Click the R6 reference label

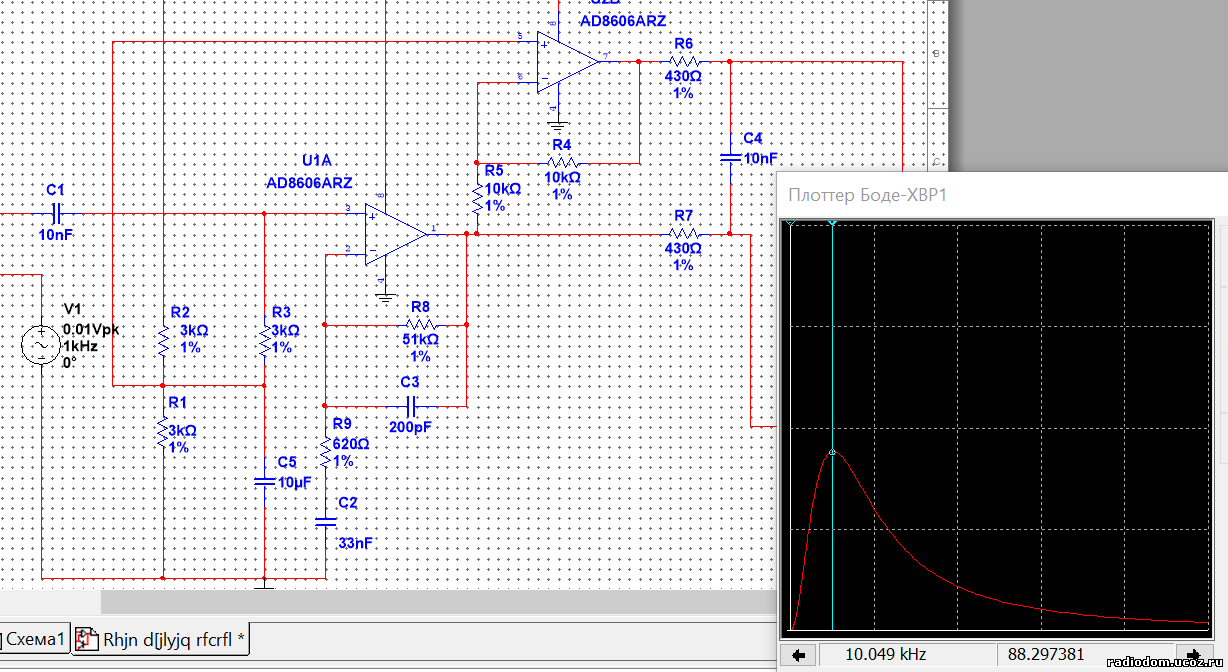[684, 43]
